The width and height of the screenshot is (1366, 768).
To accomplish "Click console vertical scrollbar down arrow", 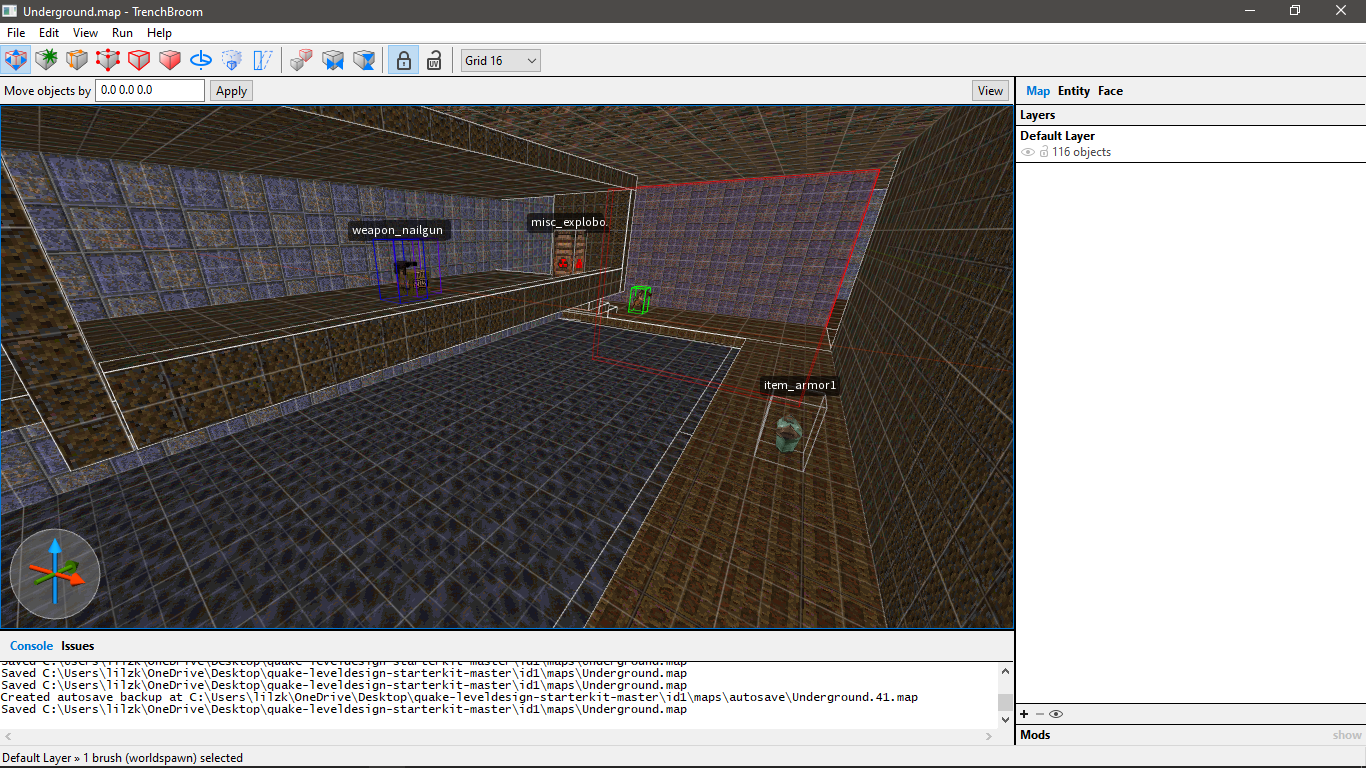I will pos(1006,719).
